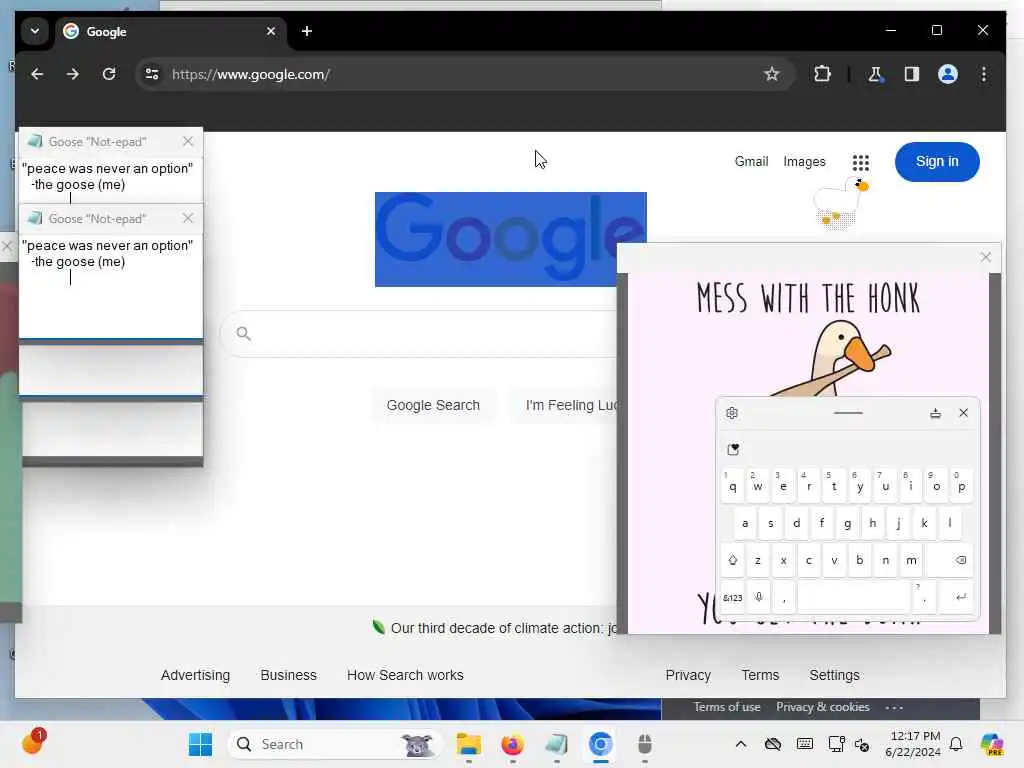Open the Business footer link
The height and width of the screenshot is (768, 1024).
pyautogui.click(x=288, y=675)
